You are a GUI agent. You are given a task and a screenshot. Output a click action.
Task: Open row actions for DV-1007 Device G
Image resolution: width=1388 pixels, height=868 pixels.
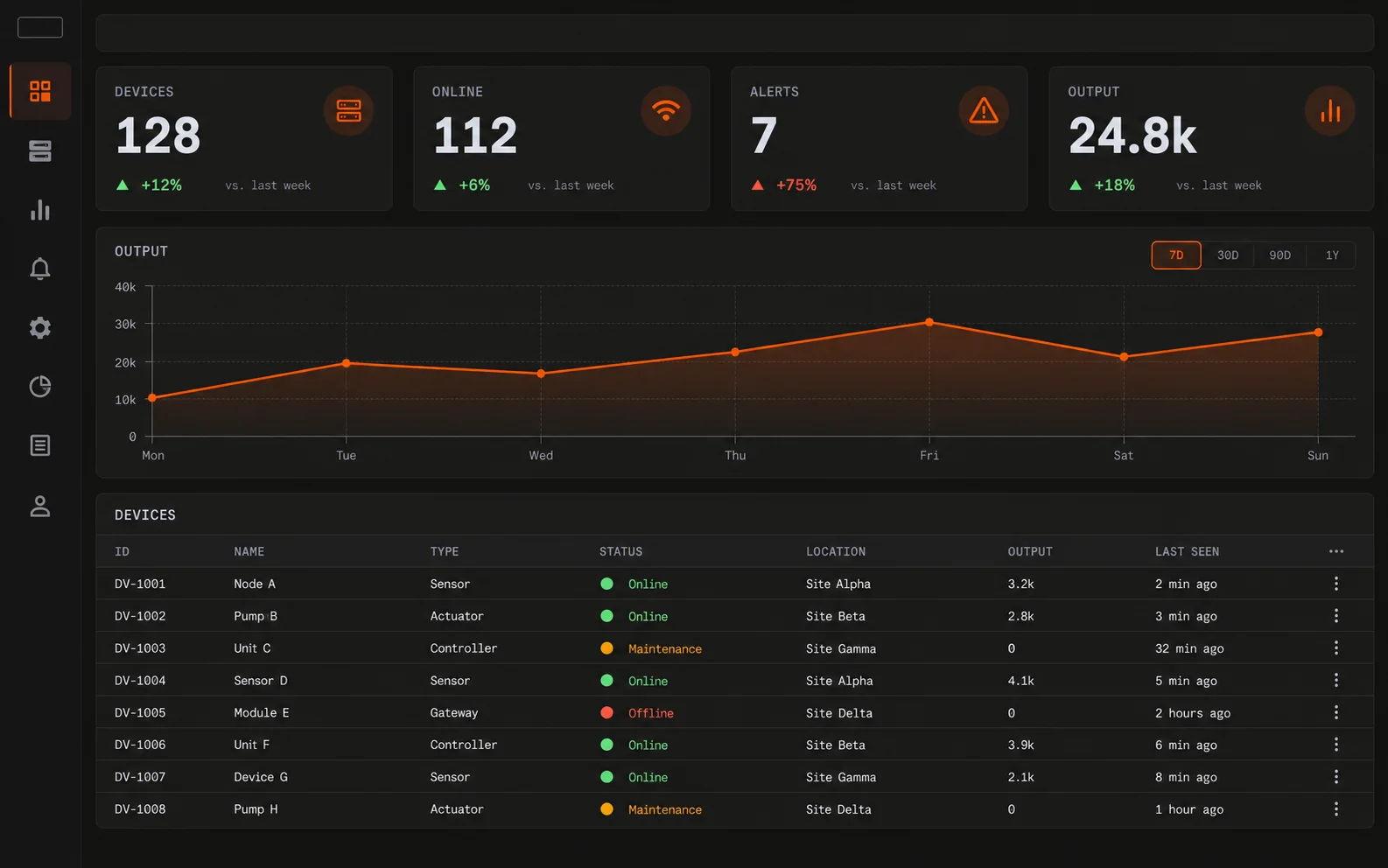1336,777
